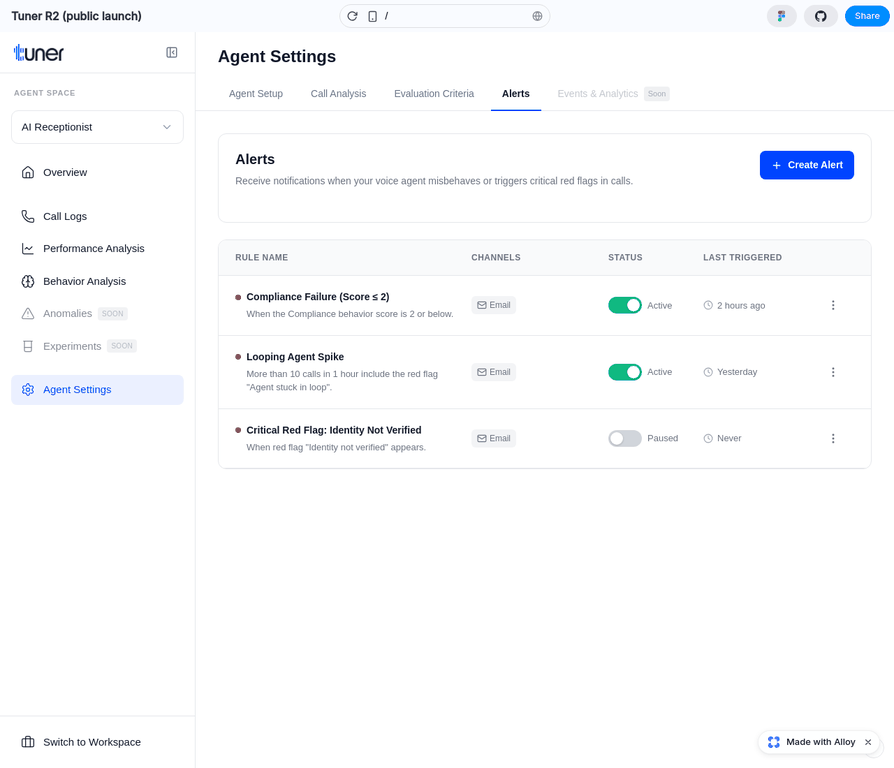This screenshot has width=894, height=768.
Task: Select the Performance Analysis chart icon
Action: (x=28, y=248)
